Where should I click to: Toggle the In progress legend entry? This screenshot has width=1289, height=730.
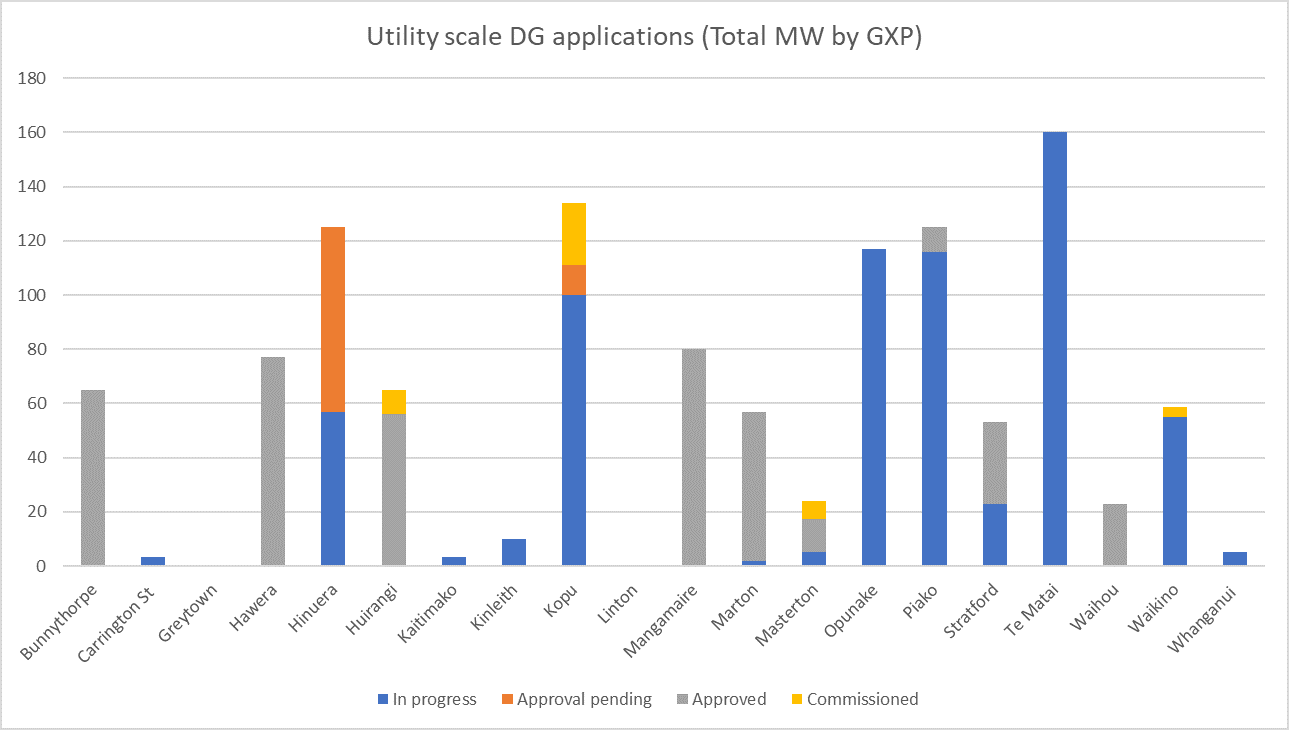click(437, 699)
